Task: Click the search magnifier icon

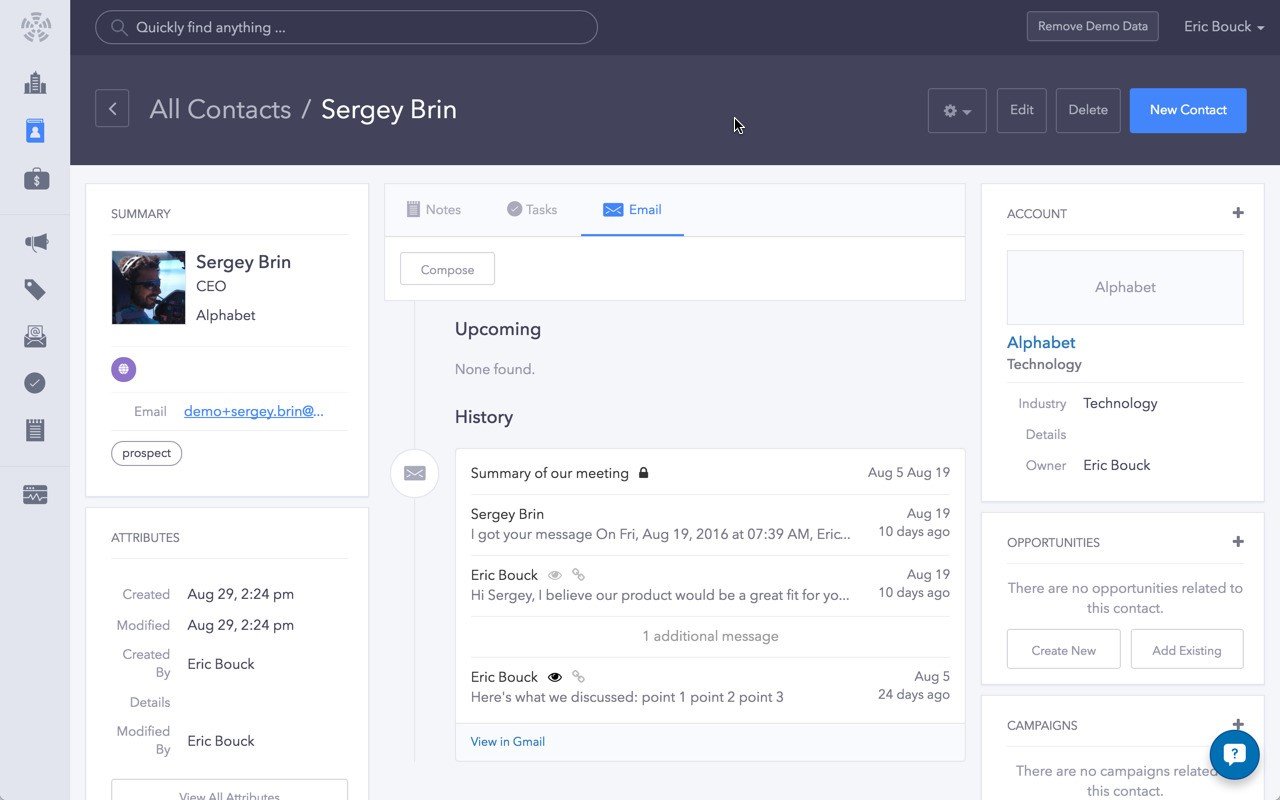Action: click(x=119, y=28)
